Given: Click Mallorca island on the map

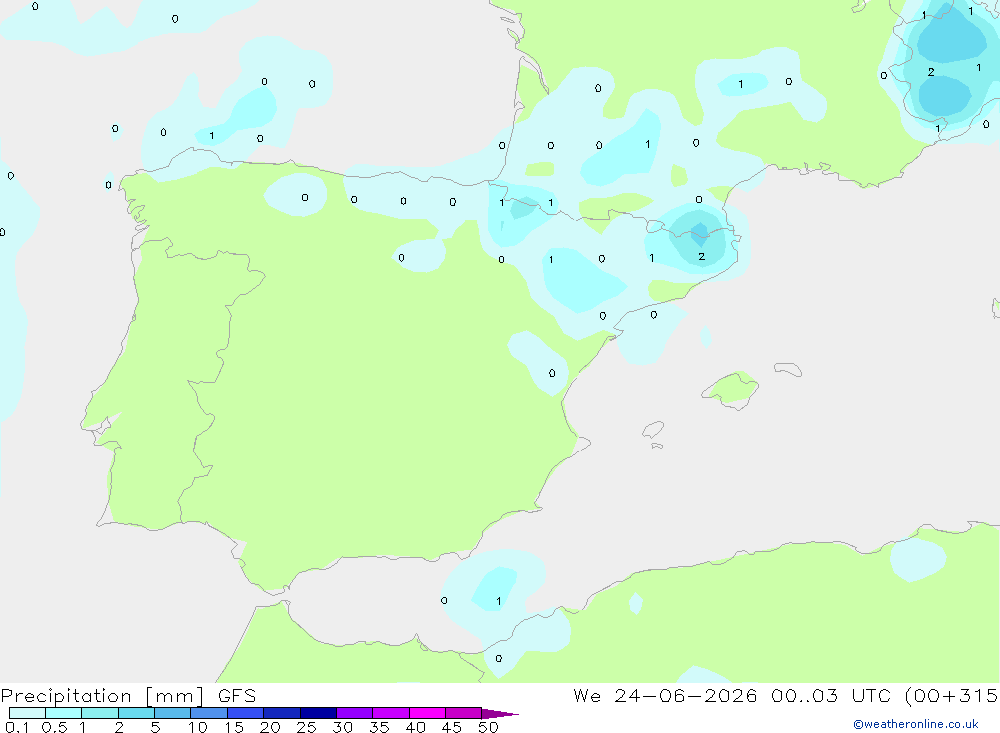Looking at the screenshot, I should [x=730, y=389].
